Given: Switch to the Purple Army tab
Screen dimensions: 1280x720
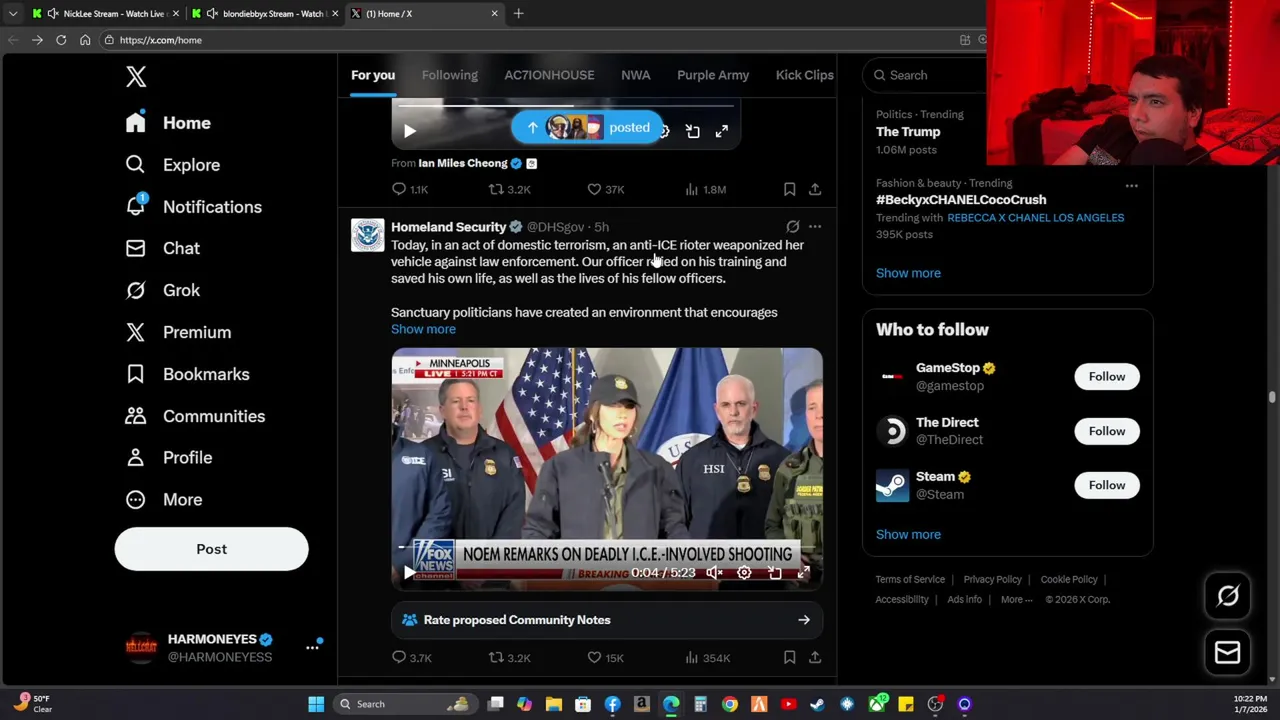Looking at the screenshot, I should click(x=713, y=75).
